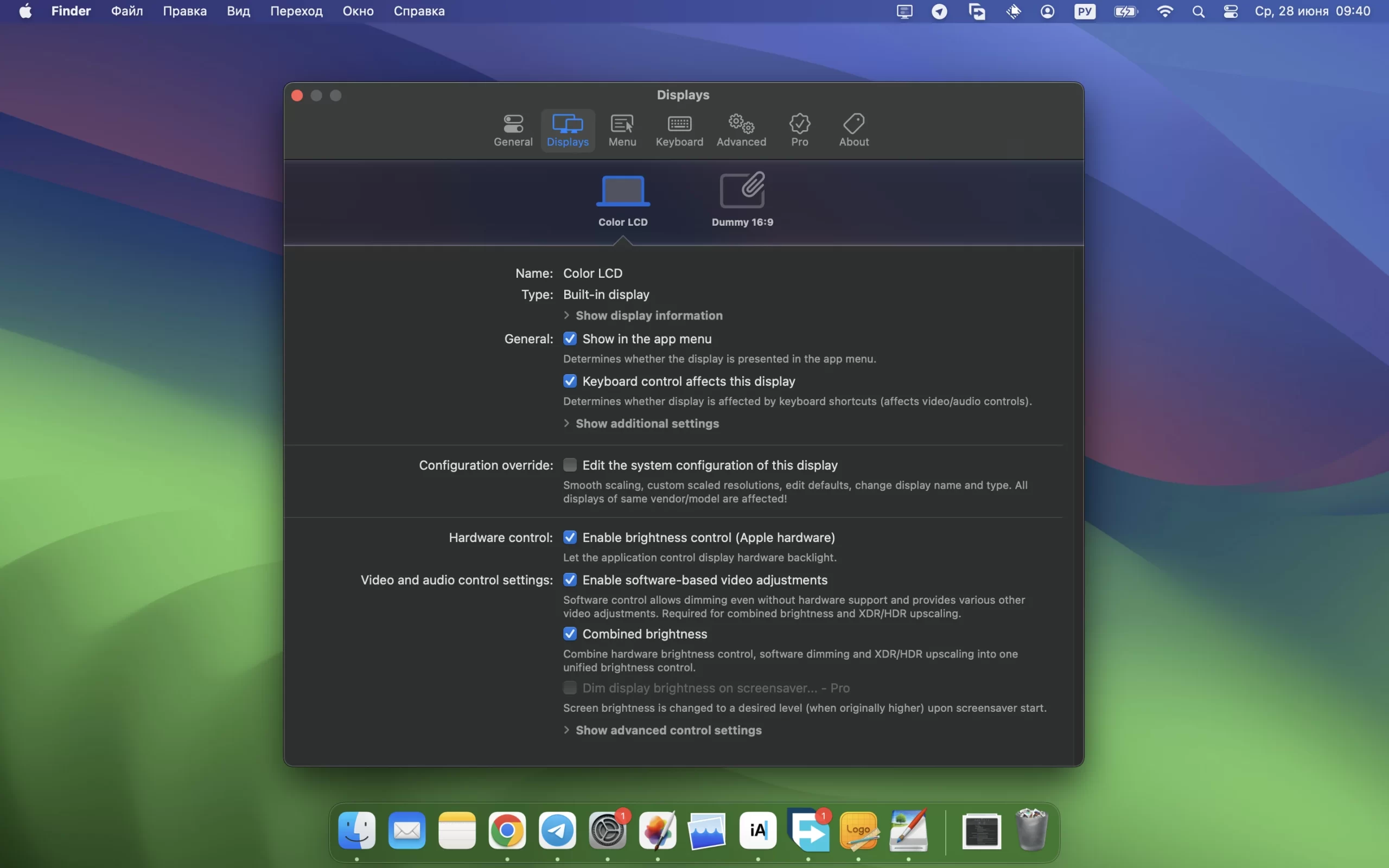
Task: Expand Show display information
Action: click(648, 316)
